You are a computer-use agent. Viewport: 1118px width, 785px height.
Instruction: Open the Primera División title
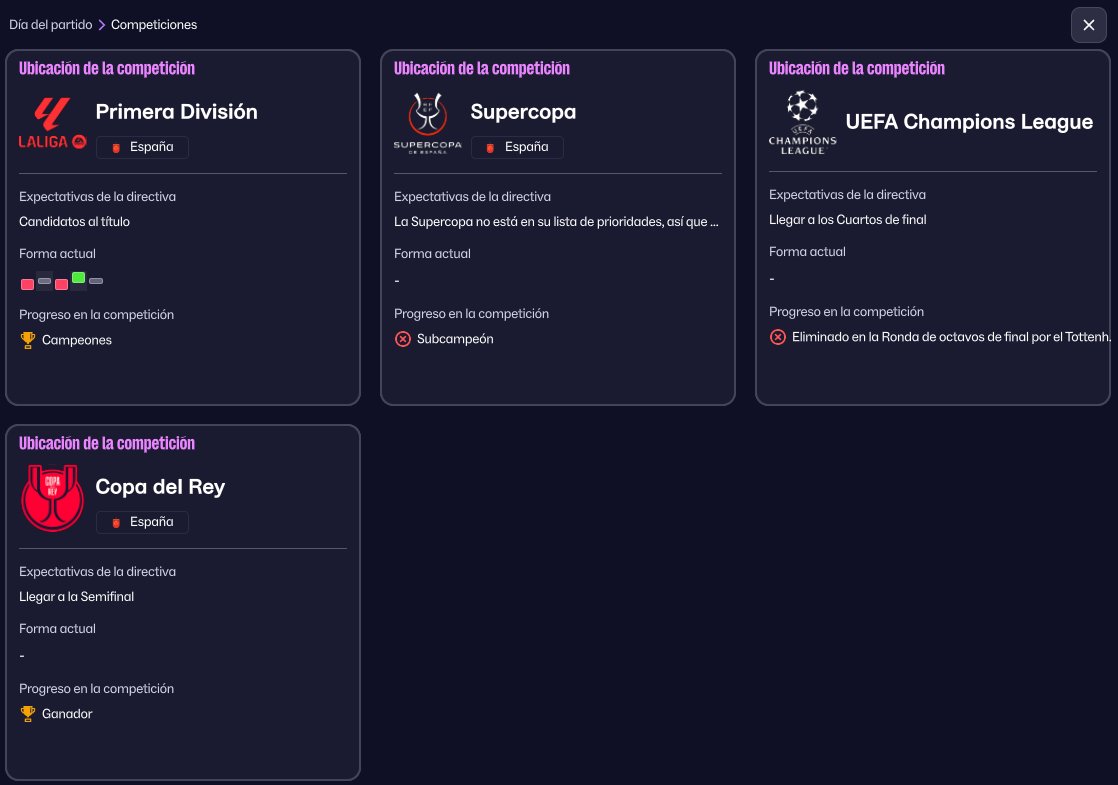(x=176, y=112)
